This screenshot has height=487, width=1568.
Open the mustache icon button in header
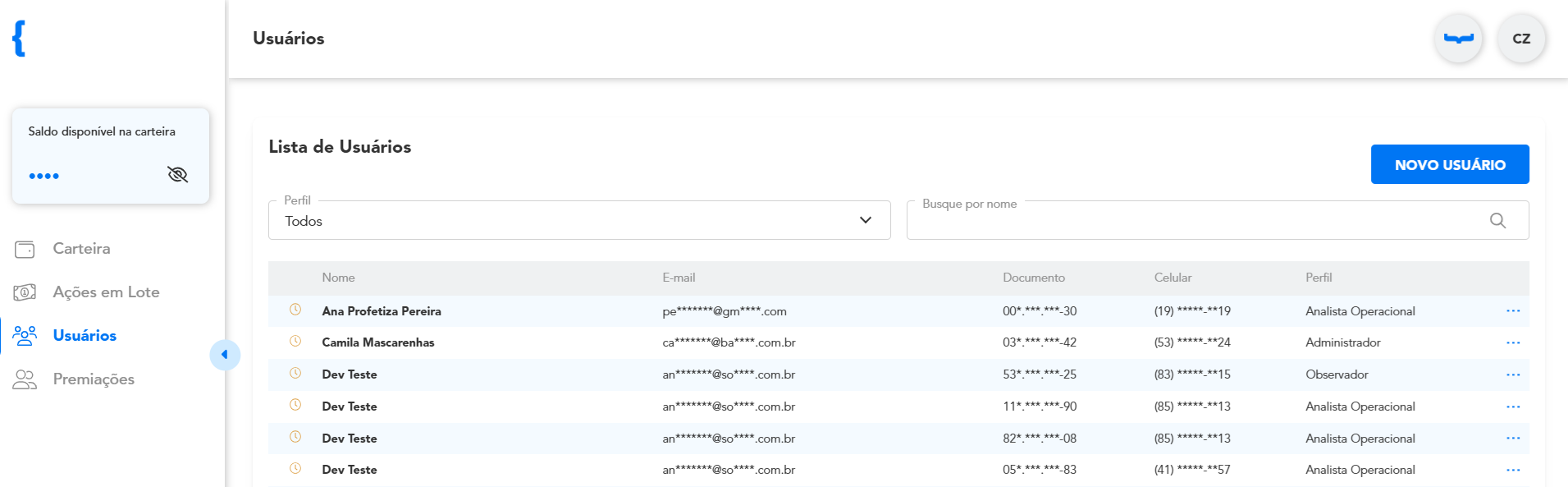coord(1458,39)
